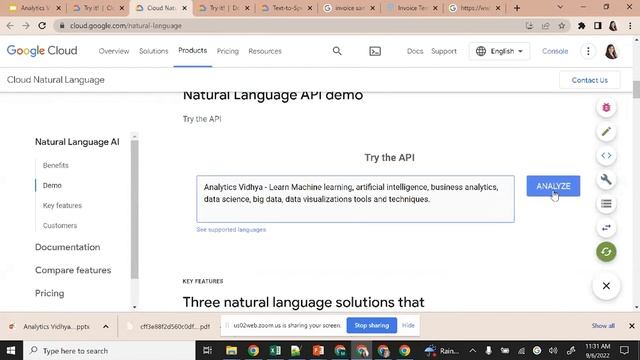Viewport: 640px width, 360px height.
Task: Open the three-dot more options menu
Action: 588,51
